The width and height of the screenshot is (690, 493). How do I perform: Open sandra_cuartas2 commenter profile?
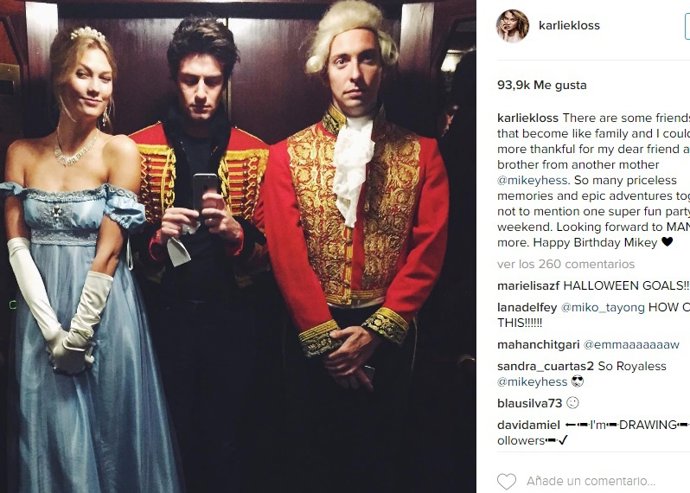[546, 366]
